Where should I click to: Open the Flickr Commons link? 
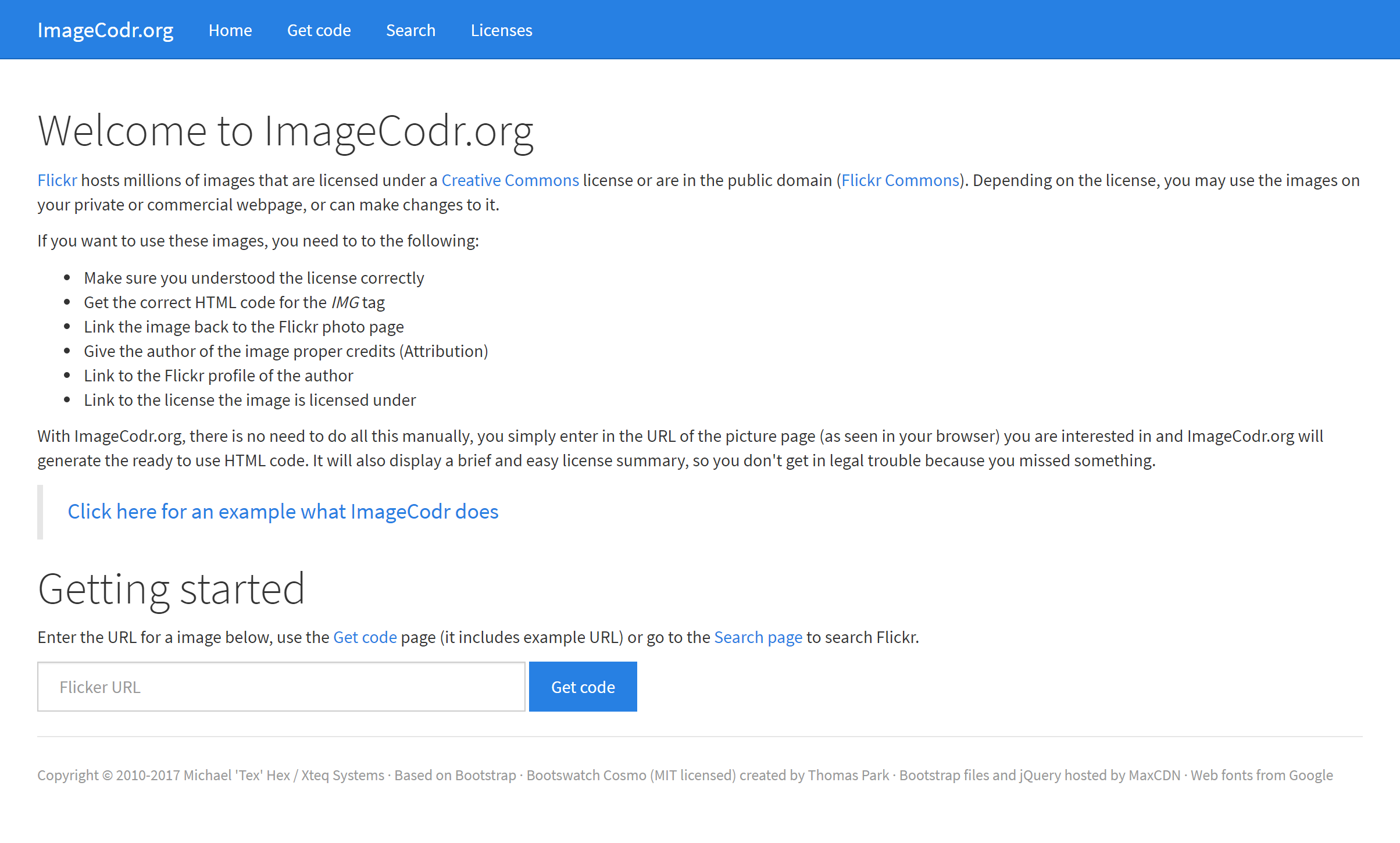[900, 180]
